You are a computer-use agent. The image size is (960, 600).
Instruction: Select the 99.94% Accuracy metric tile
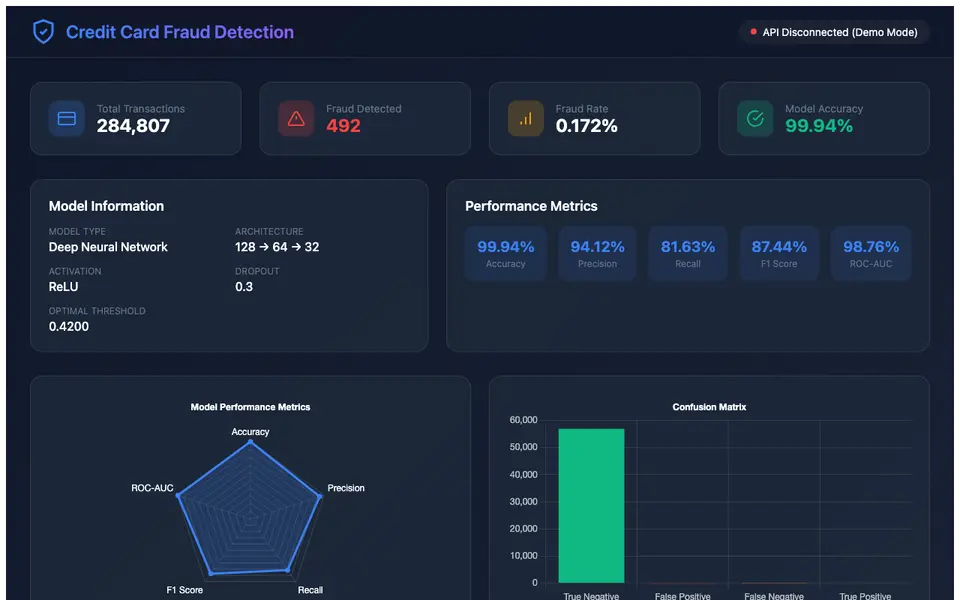point(506,253)
